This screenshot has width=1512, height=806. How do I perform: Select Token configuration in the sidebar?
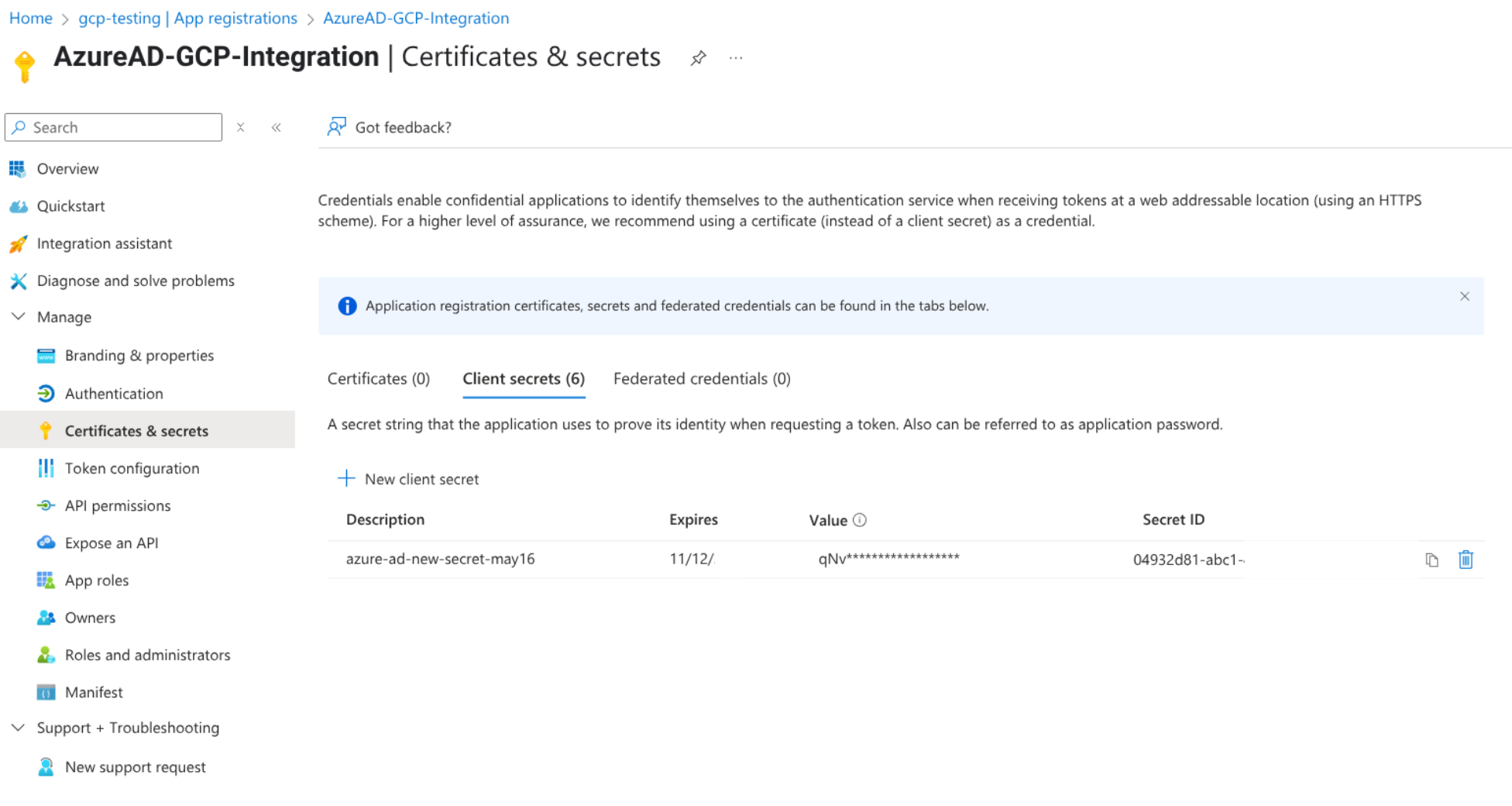pyautogui.click(x=132, y=468)
